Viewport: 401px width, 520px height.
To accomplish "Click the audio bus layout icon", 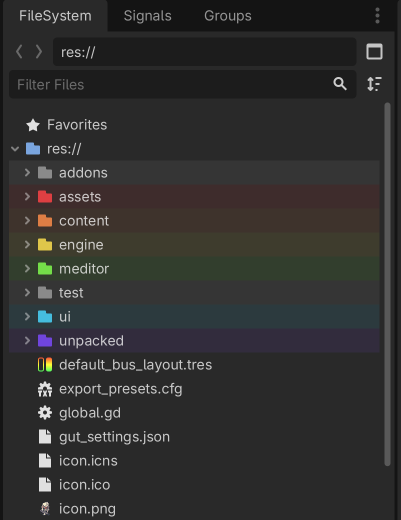I will (45, 365).
